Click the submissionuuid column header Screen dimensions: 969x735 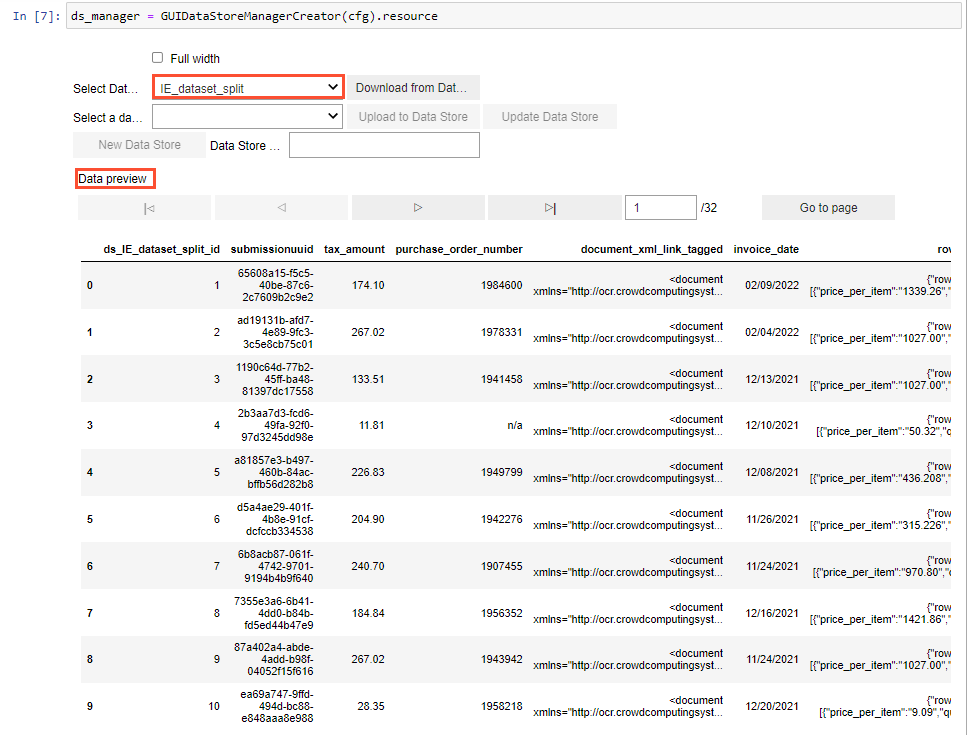coord(272,249)
